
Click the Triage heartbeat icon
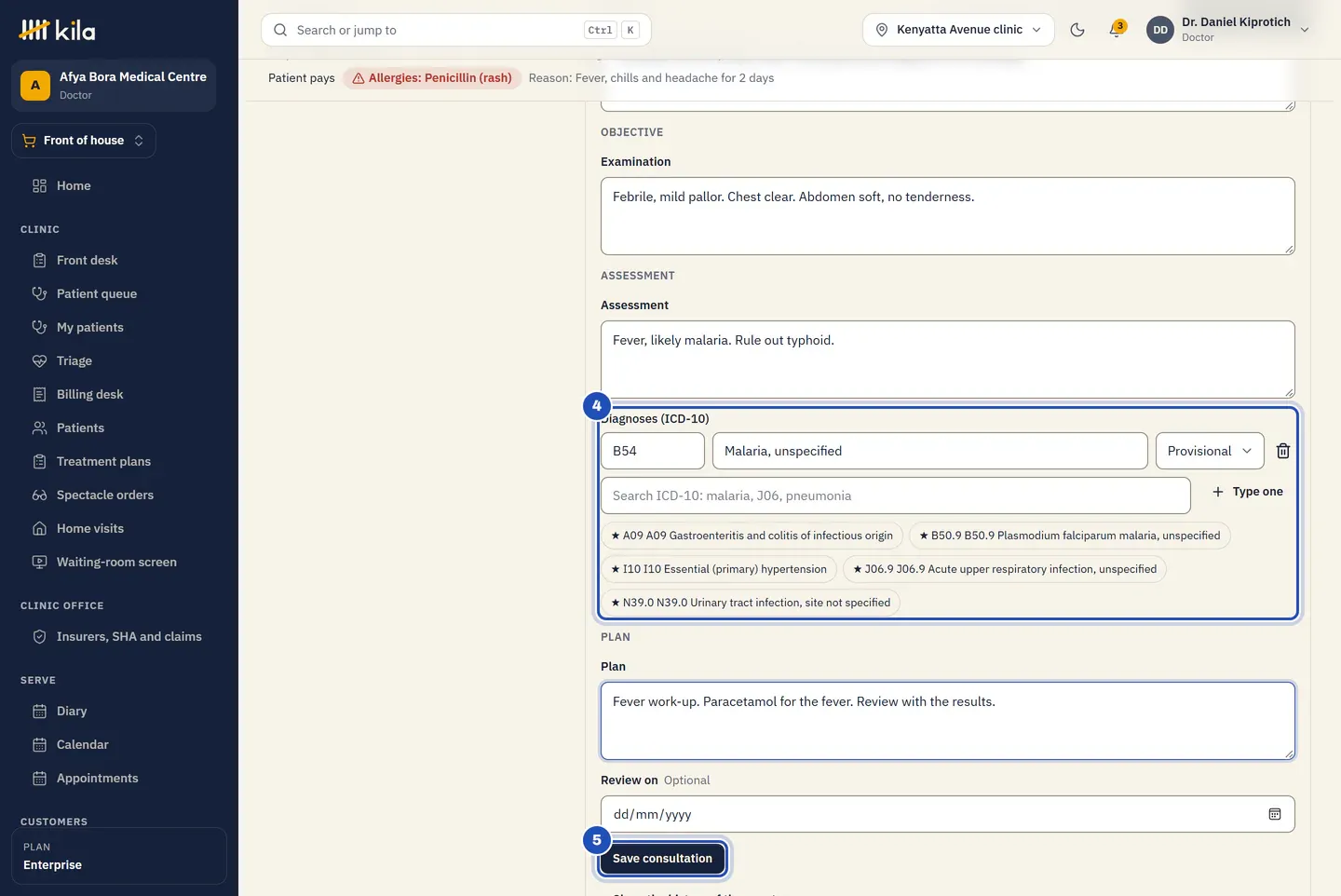click(39, 360)
